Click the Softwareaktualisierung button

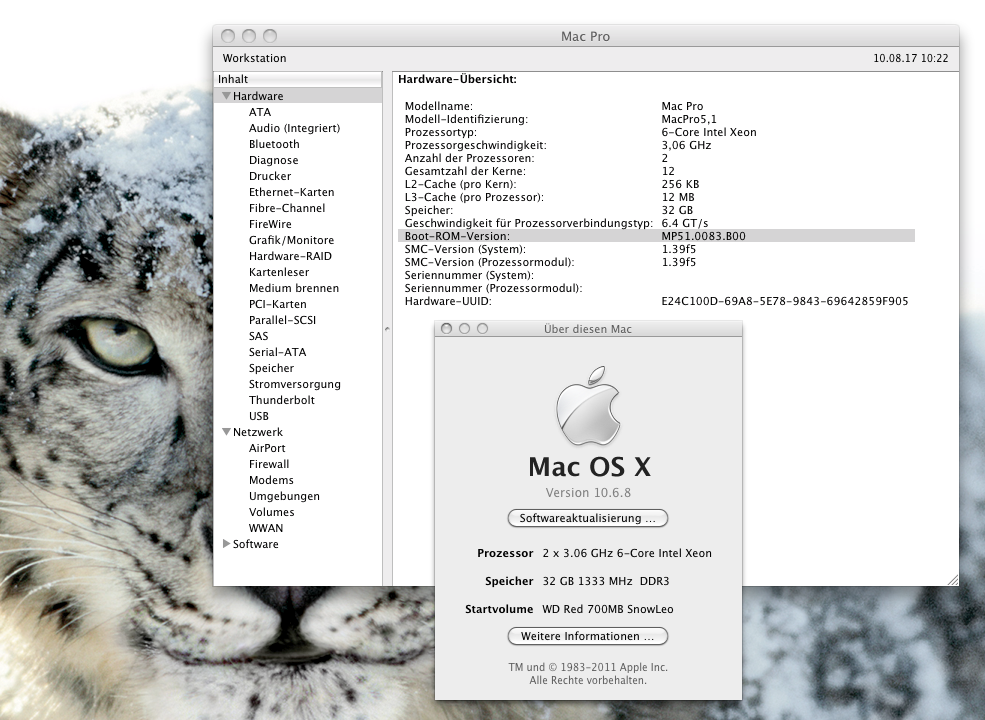587,518
